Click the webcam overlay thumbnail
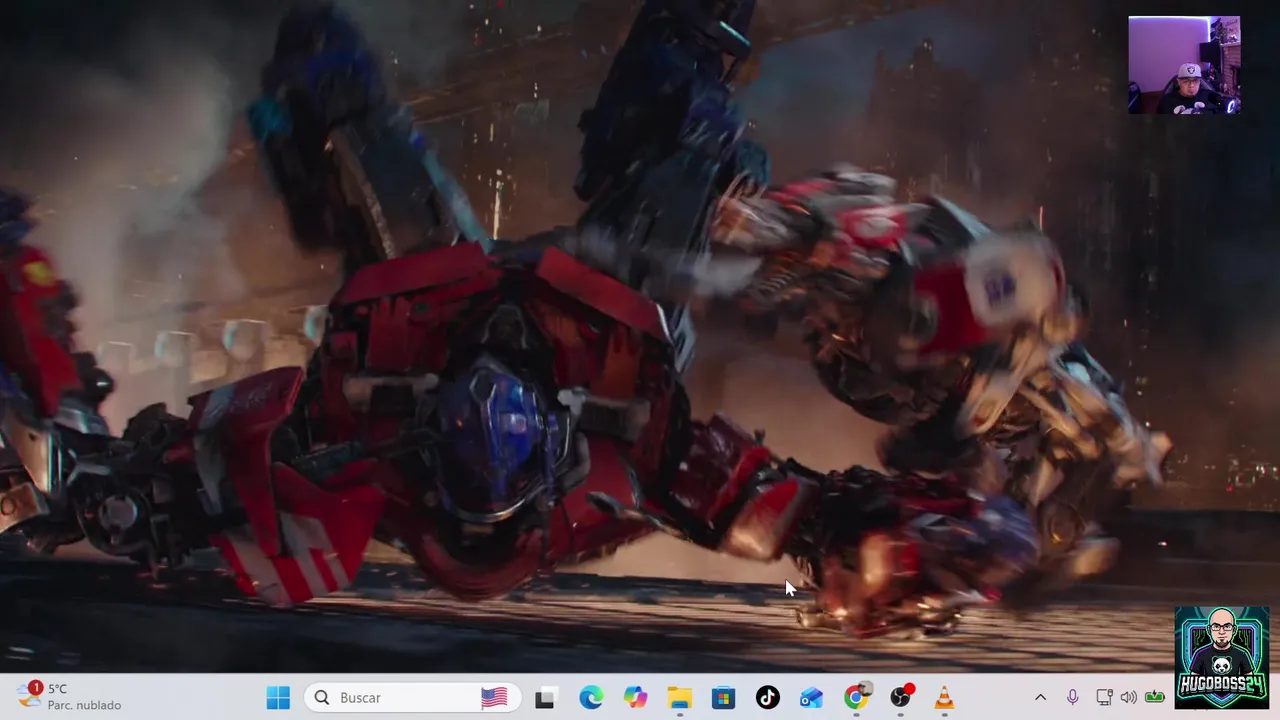Viewport: 1280px width, 720px height. coord(1184,65)
